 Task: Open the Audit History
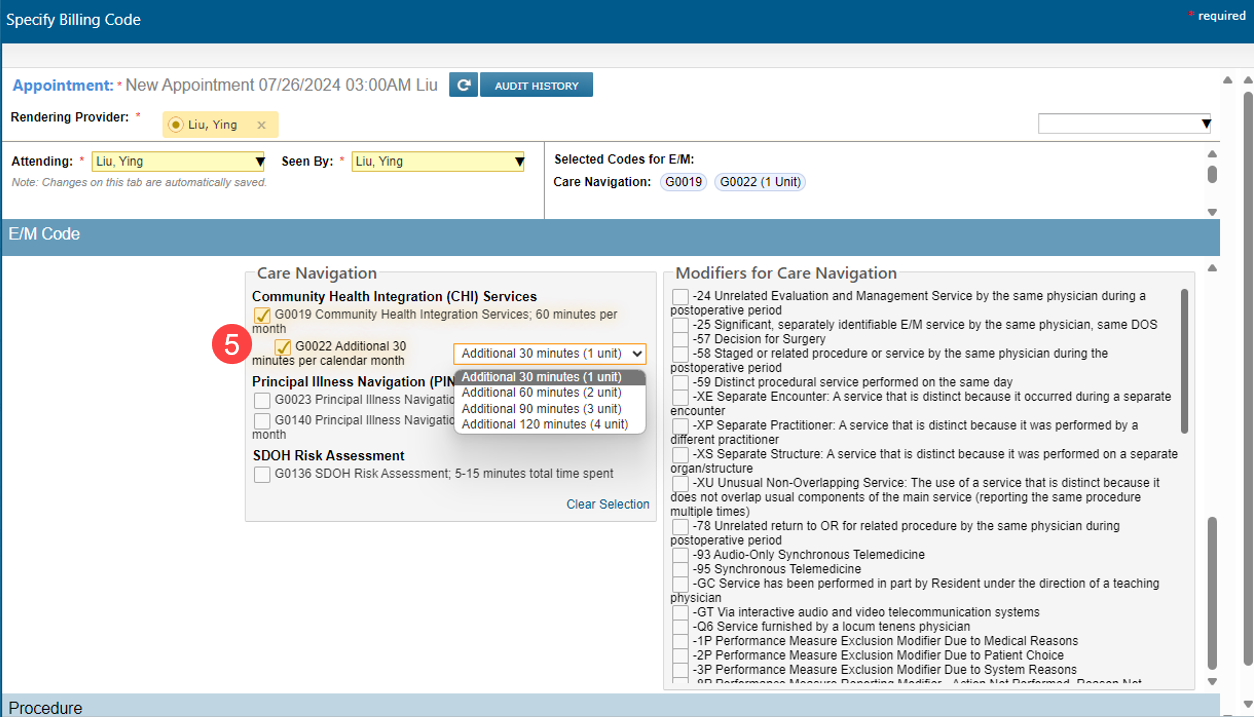536,85
